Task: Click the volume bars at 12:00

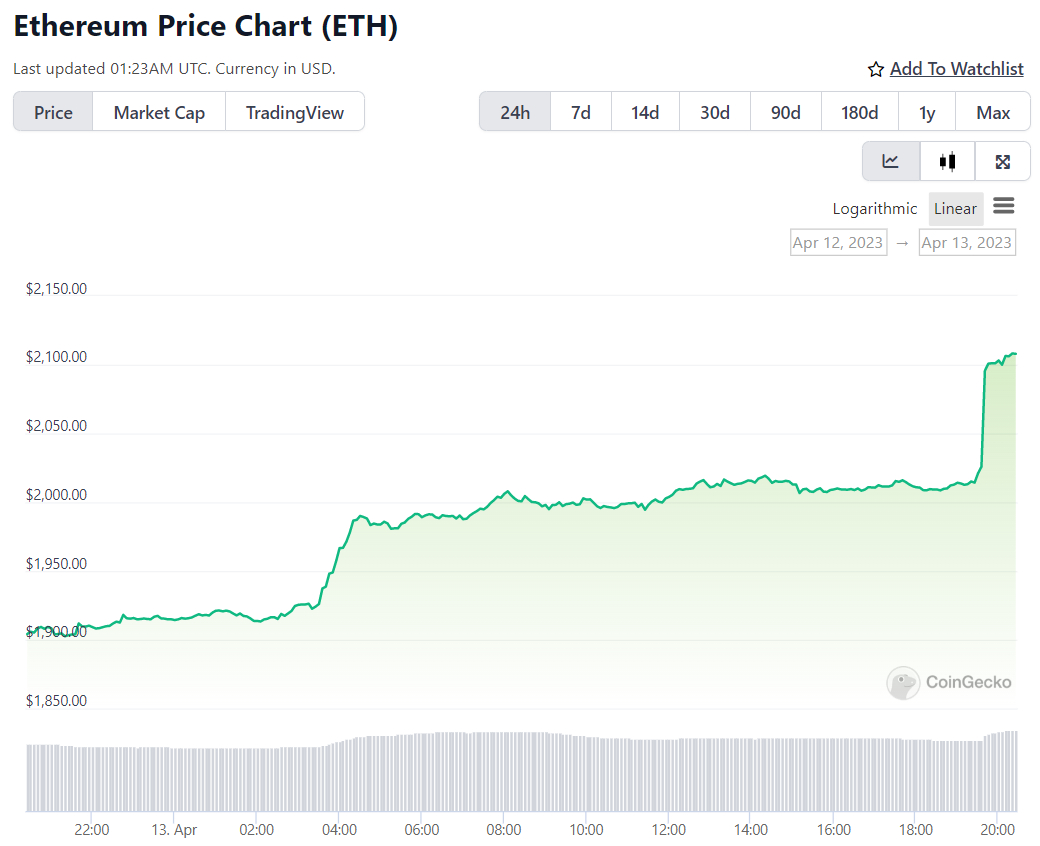Action: point(668,775)
